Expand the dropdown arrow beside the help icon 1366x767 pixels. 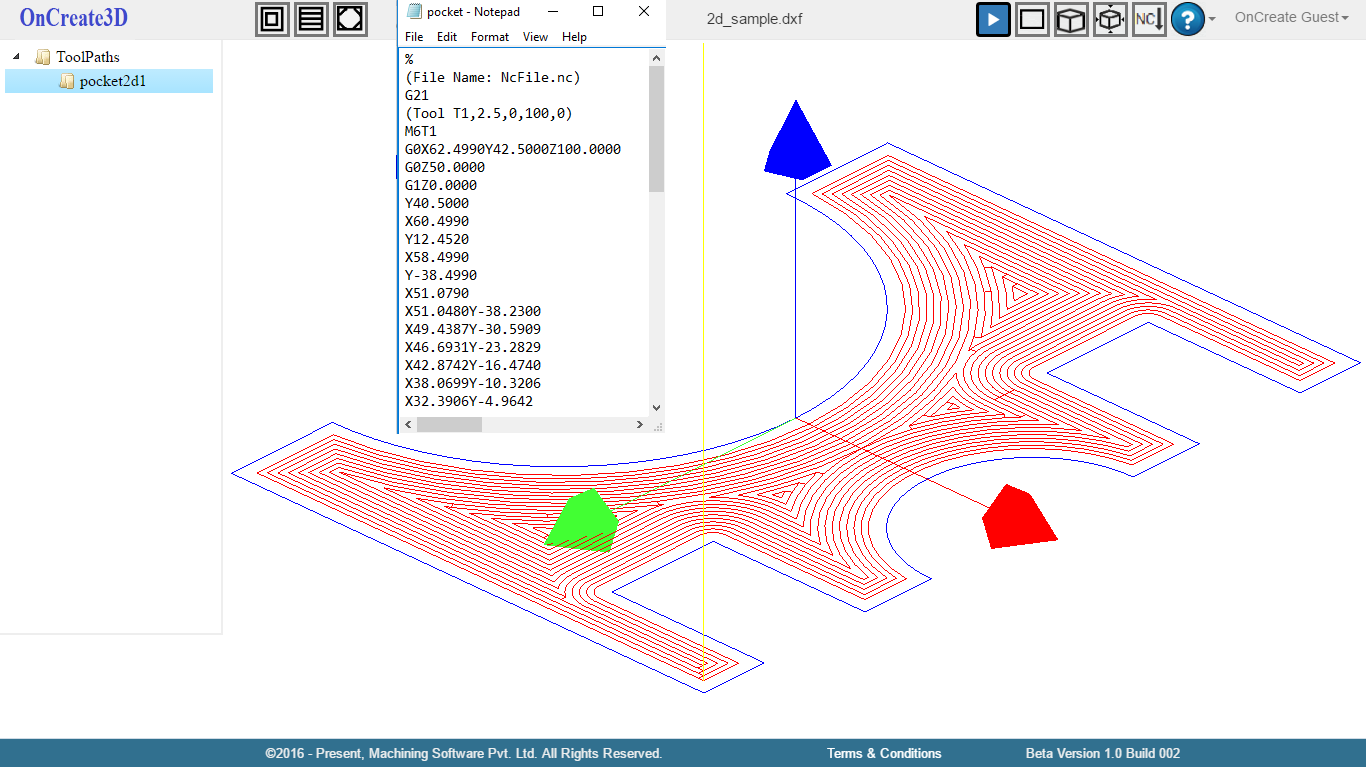[x=1212, y=19]
